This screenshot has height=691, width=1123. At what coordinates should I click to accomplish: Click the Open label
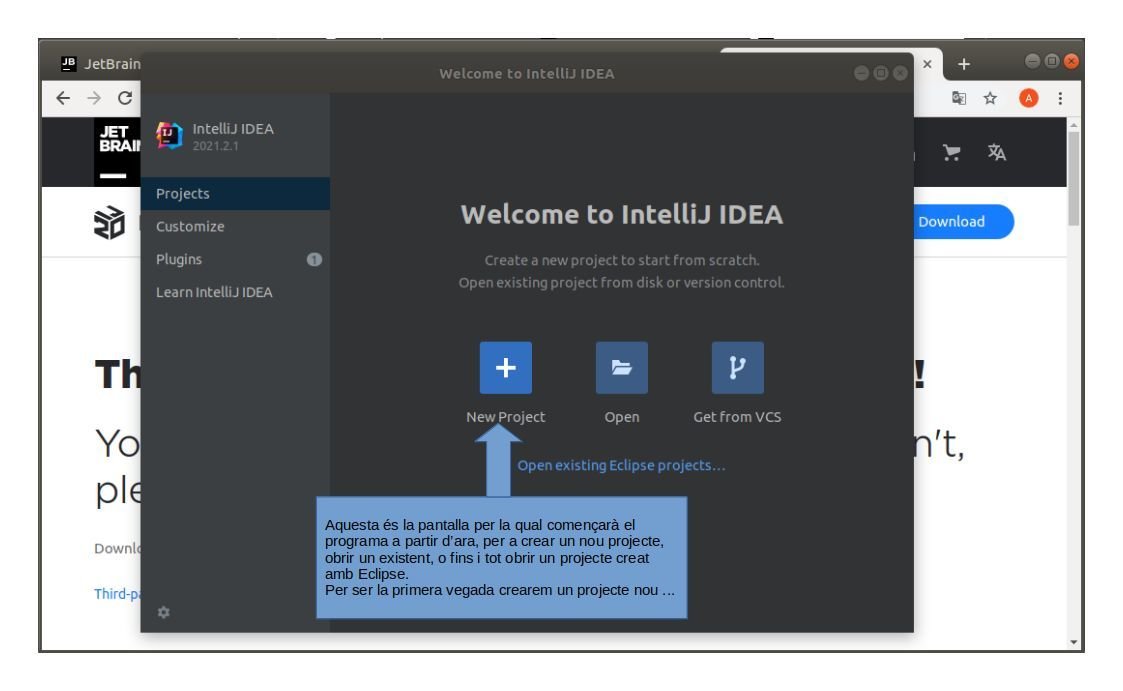[x=622, y=417]
